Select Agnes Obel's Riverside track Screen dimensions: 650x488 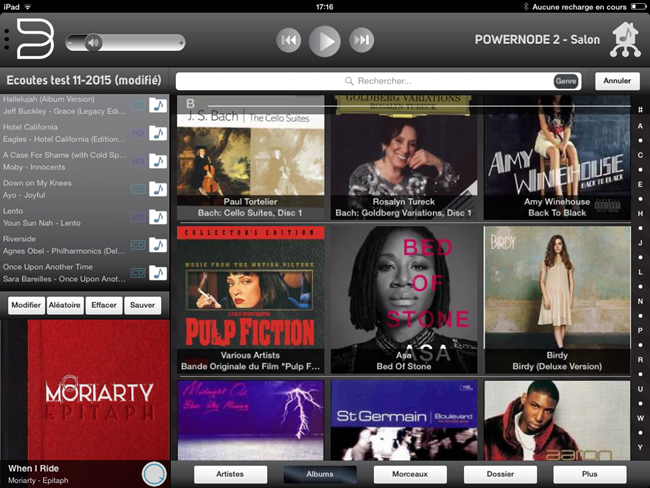(x=85, y=245)
